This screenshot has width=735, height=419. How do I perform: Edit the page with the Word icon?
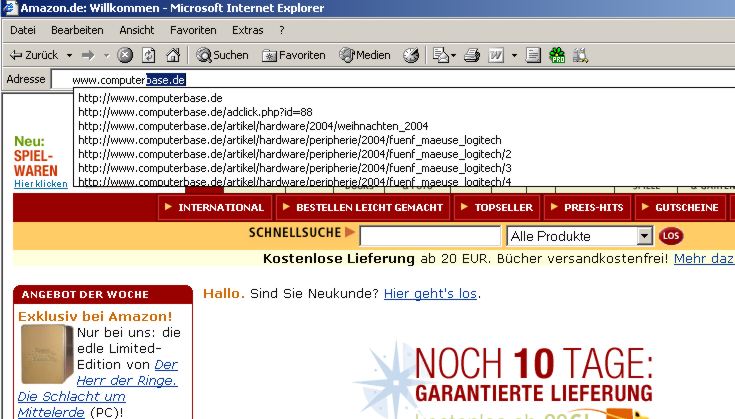tap(496, 55)
